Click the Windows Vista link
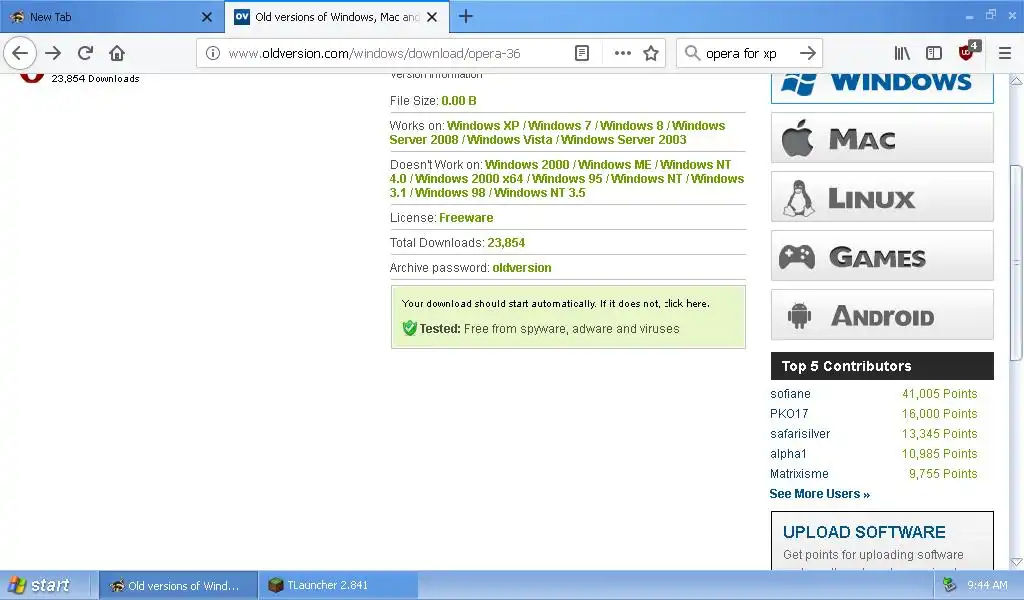Image resolution: width=1024 pixels, height=600 pixels. tap(509, 140)
